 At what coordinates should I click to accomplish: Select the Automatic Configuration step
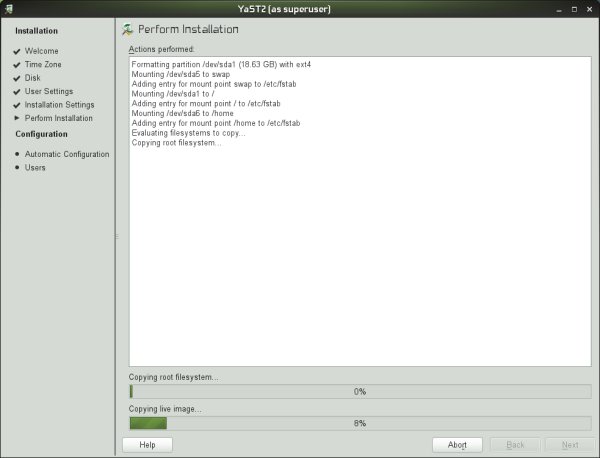tap(67, 154)
